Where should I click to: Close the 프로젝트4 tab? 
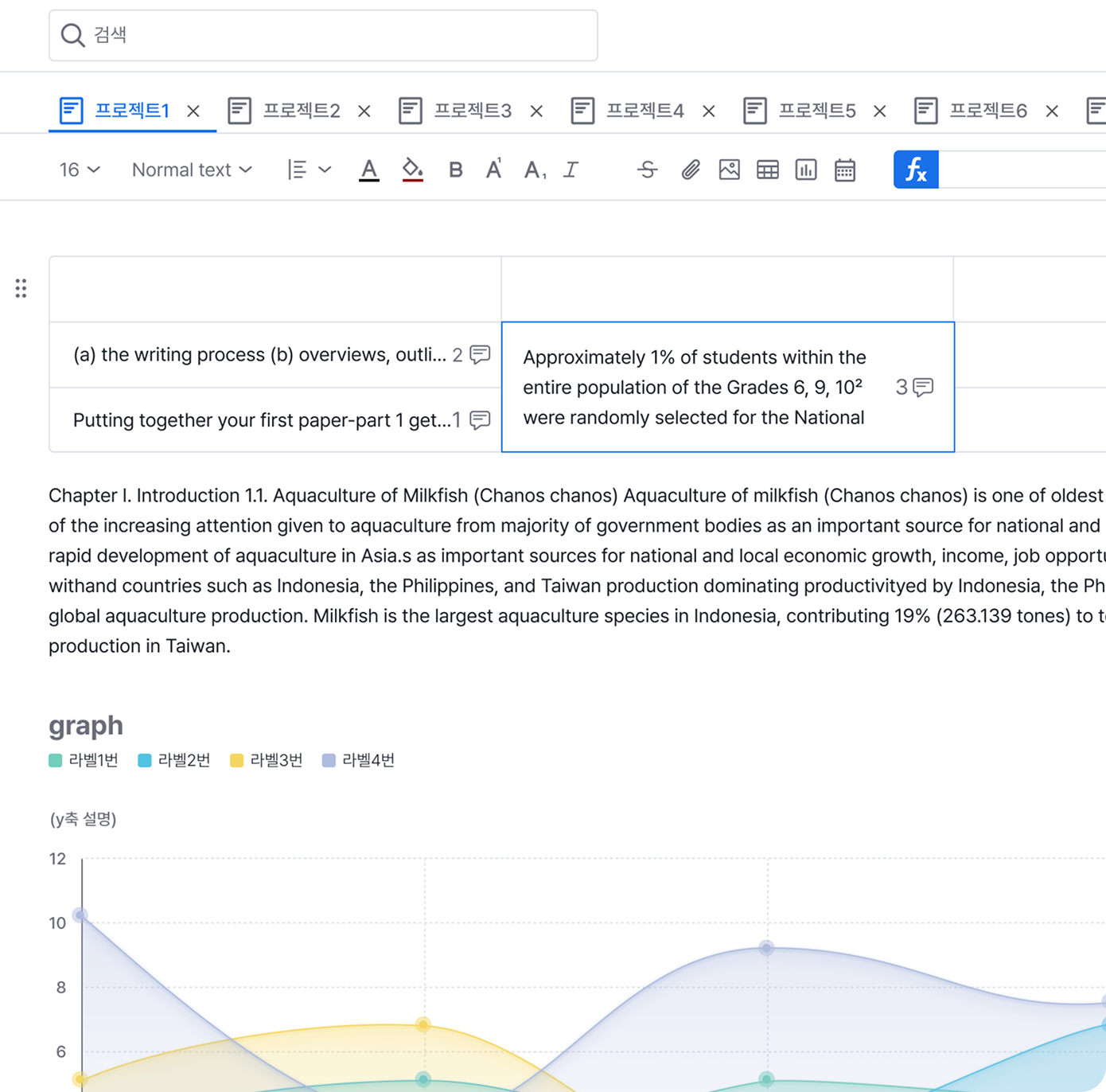point(708,111)
